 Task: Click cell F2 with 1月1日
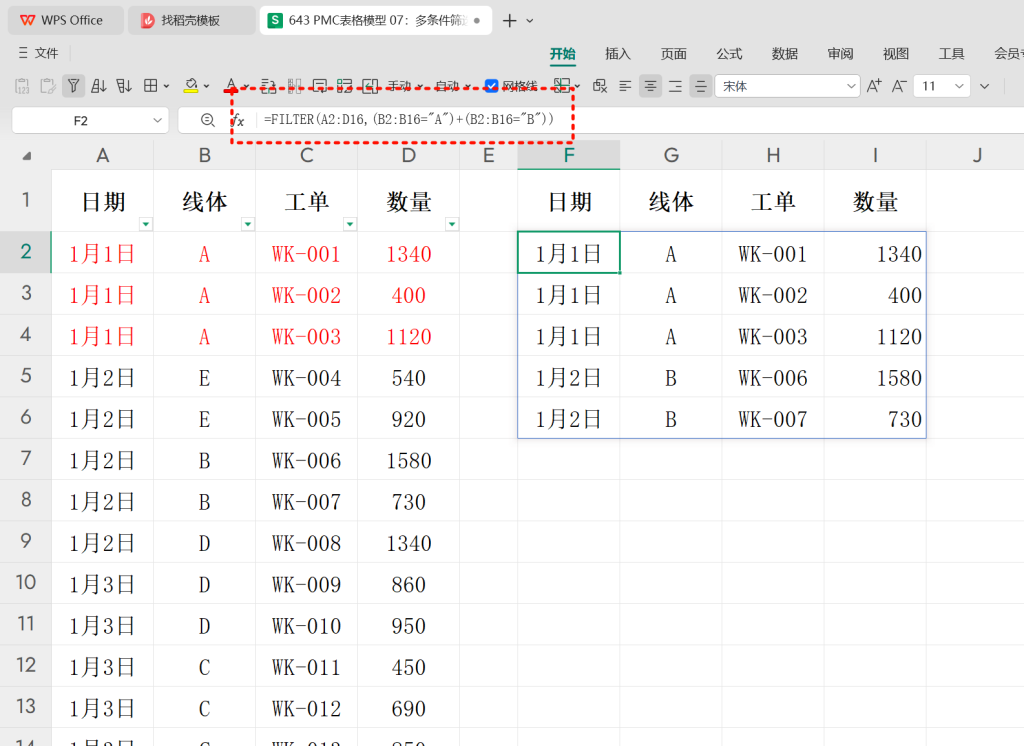point(569,253)
